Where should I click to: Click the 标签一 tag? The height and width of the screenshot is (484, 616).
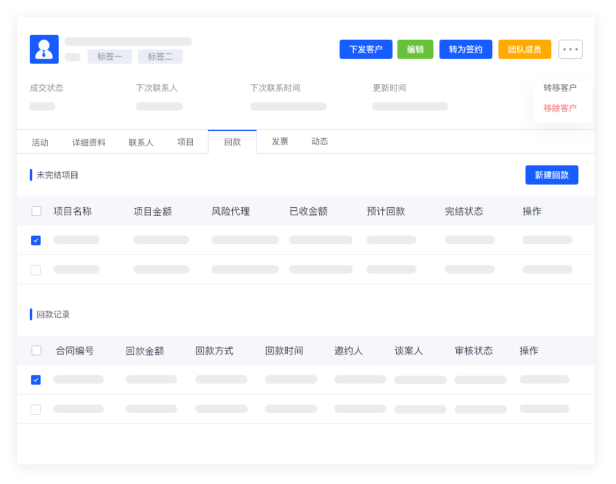109,57
